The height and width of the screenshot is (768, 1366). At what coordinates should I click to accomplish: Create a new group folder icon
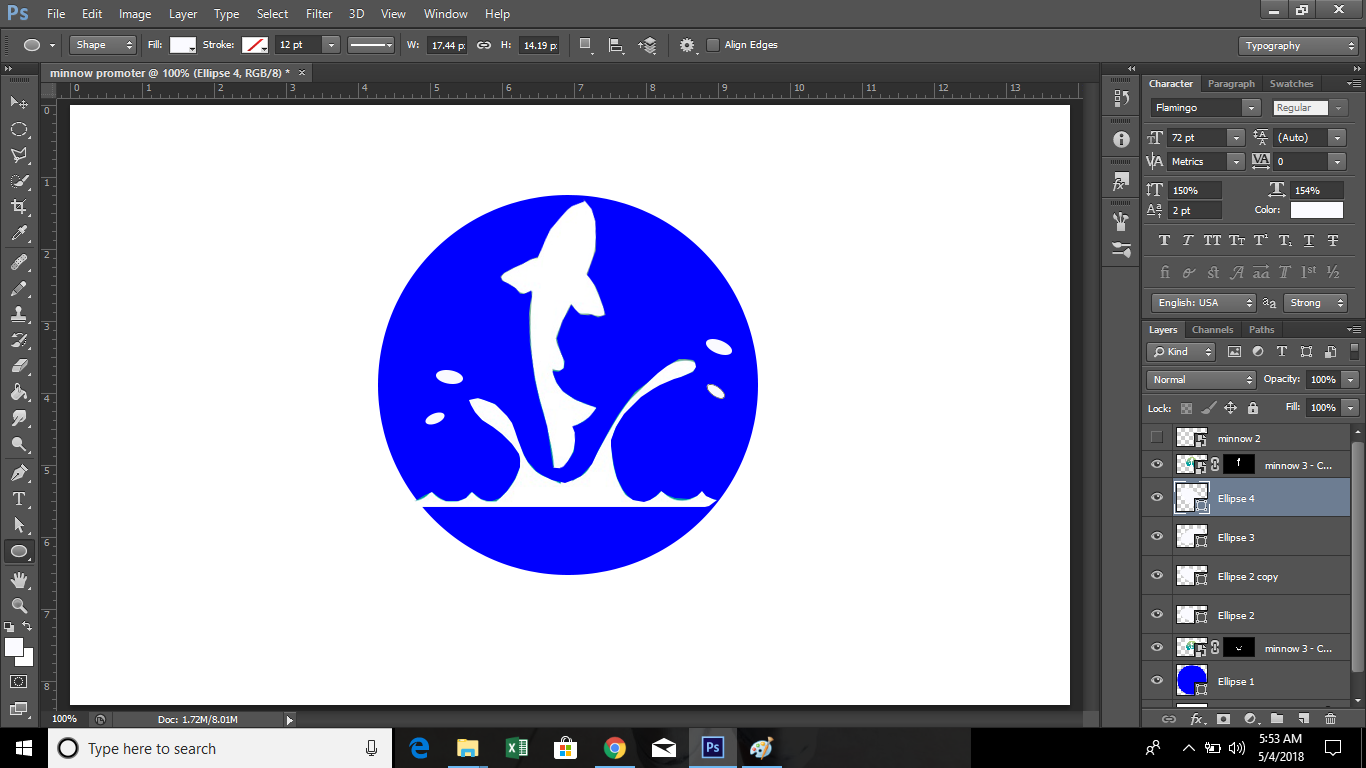1277,719
